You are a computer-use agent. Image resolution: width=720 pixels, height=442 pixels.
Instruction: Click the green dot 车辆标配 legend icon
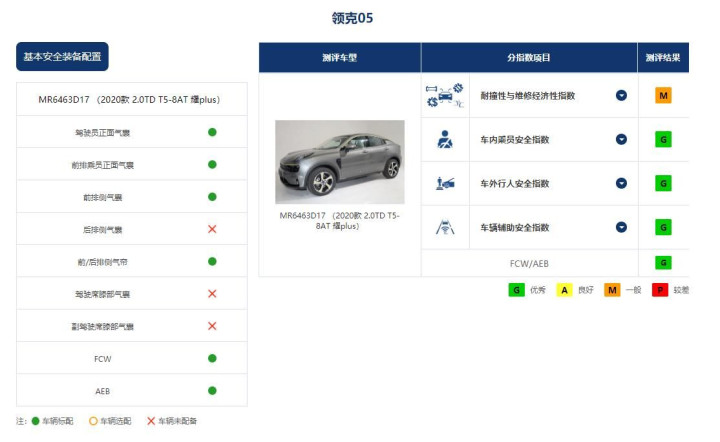tap(35, 421)
